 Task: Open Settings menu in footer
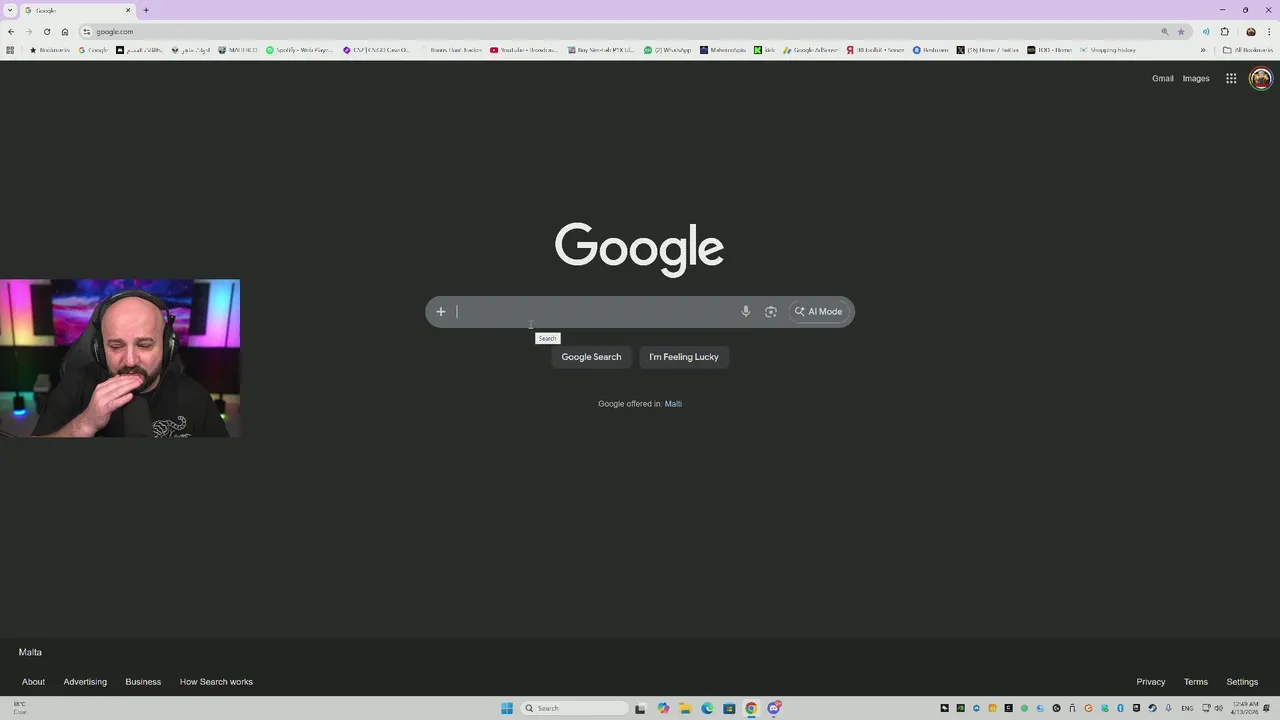(x=1242, y=682)
